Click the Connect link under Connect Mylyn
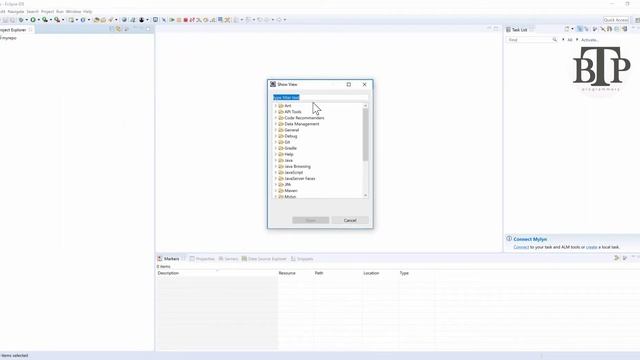Viewport: 640px width, 360px height. pyautogui.click(x=521, y=247)
